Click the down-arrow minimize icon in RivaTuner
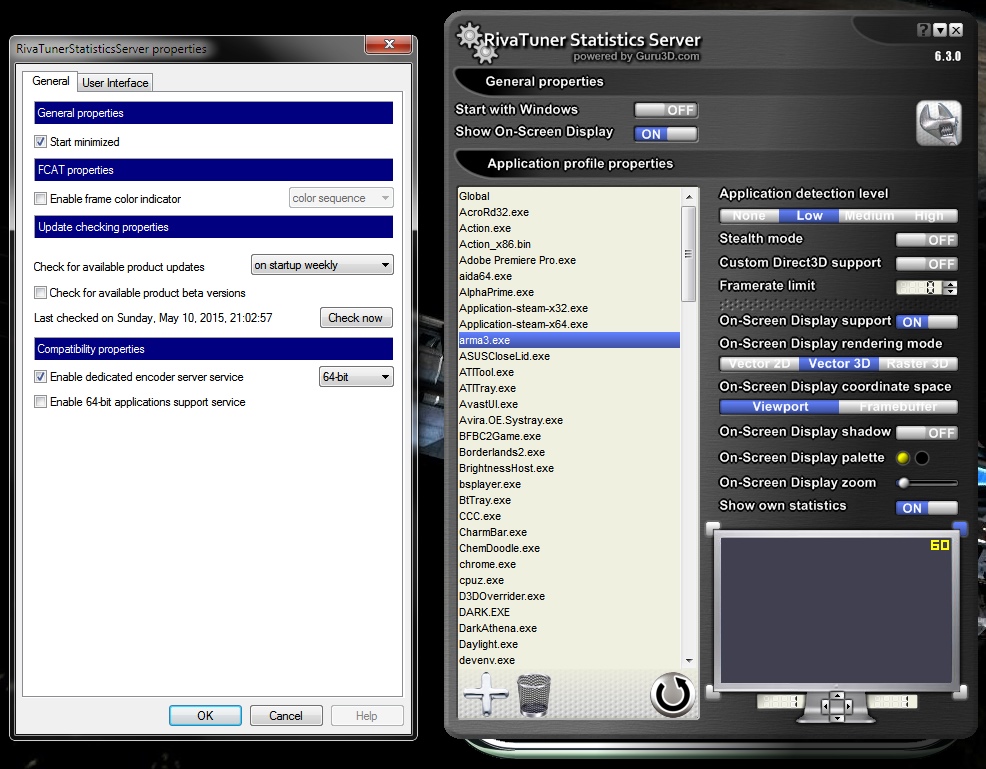Screen dimensions: 986x769 click(x=940, y=30)
